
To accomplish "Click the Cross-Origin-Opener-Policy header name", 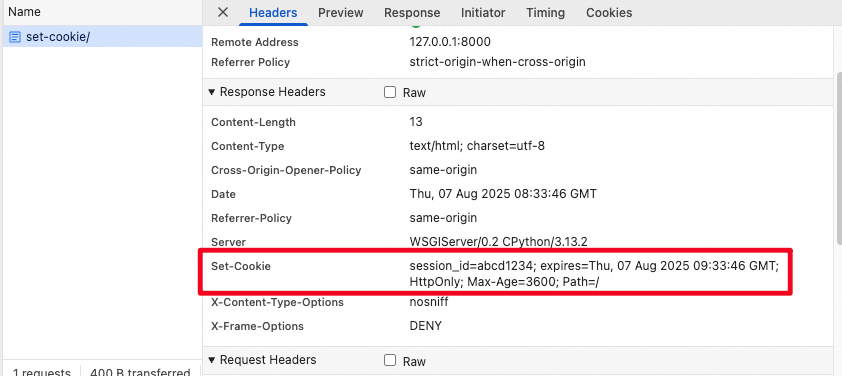I will 286,170.
